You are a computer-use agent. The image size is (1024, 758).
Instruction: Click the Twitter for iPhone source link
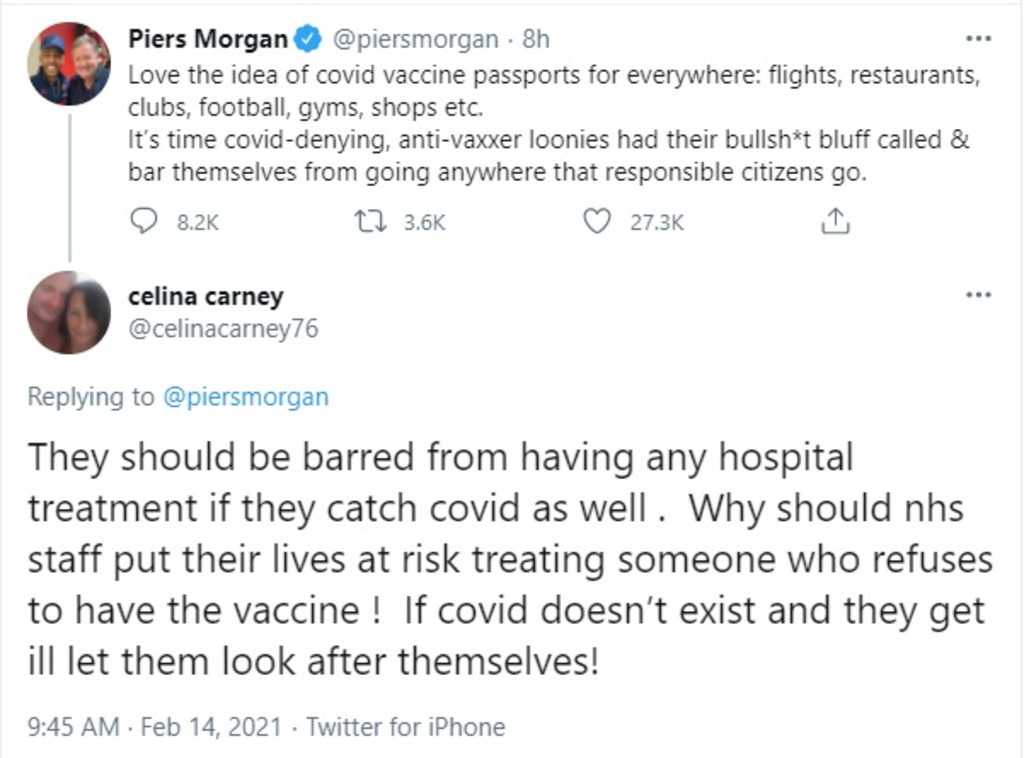pos(406,727)
